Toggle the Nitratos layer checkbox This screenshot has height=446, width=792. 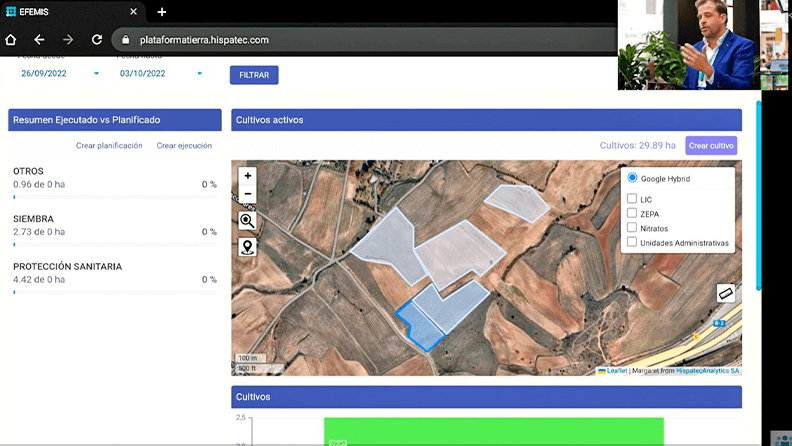[632, 227]
